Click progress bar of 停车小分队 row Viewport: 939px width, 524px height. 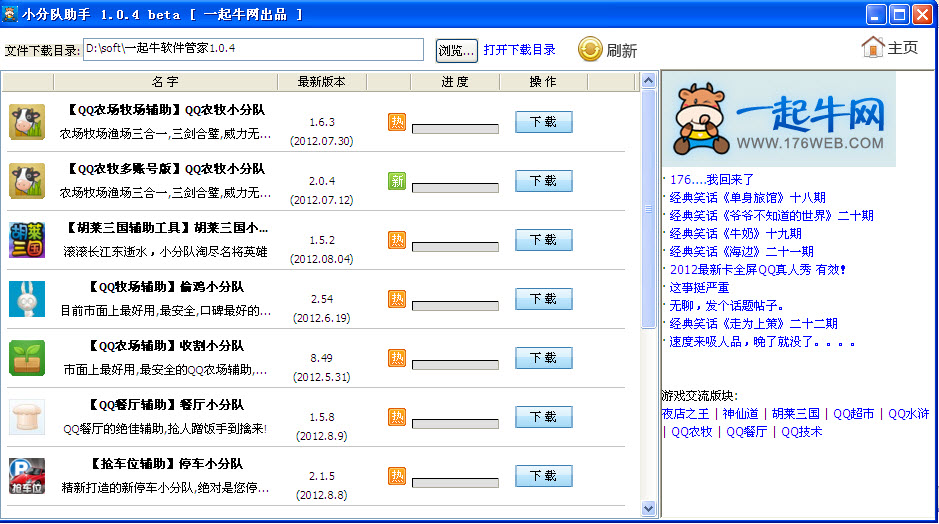(x=455, y=483)
